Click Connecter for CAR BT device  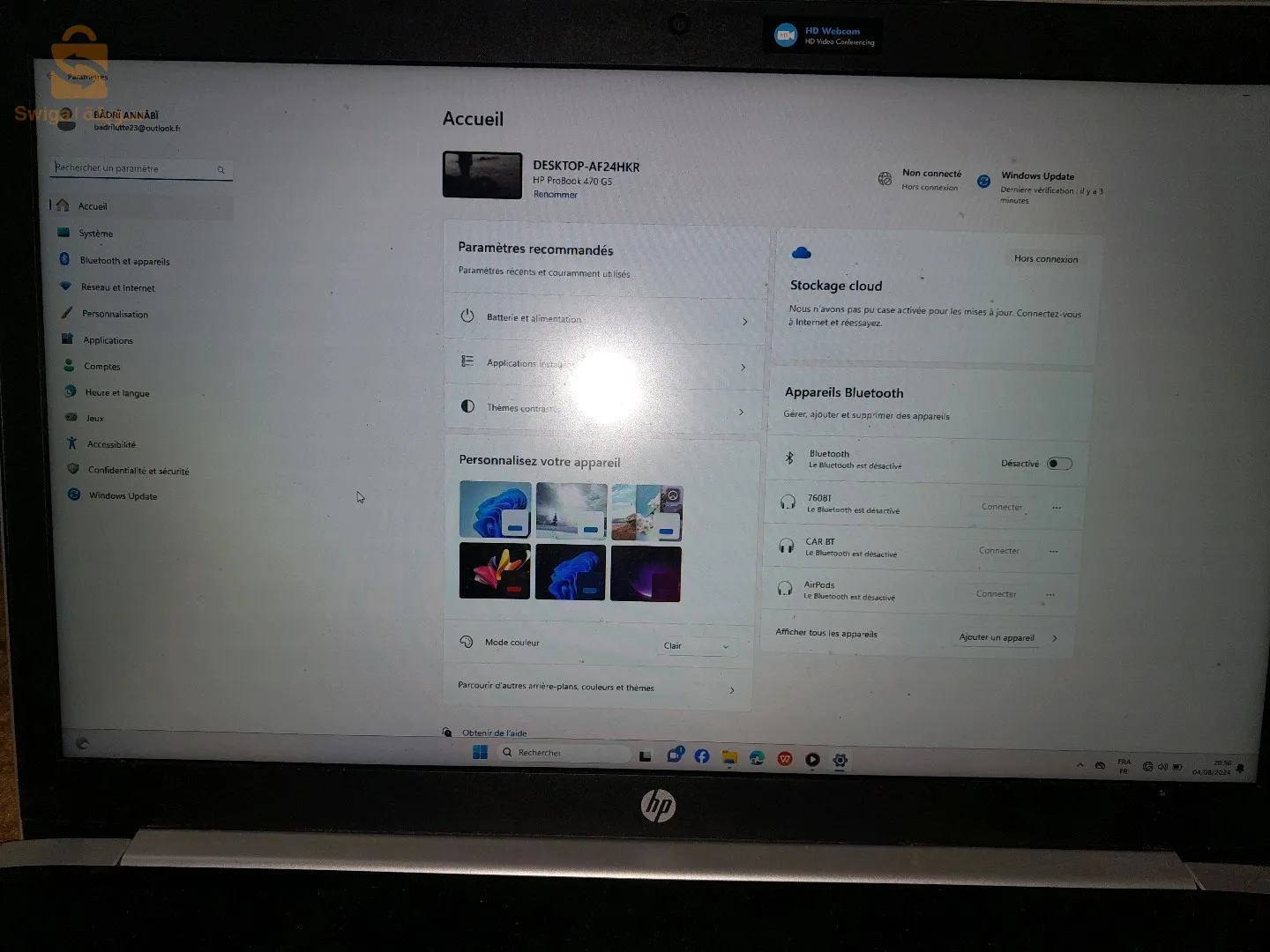(x=998, y=551)
